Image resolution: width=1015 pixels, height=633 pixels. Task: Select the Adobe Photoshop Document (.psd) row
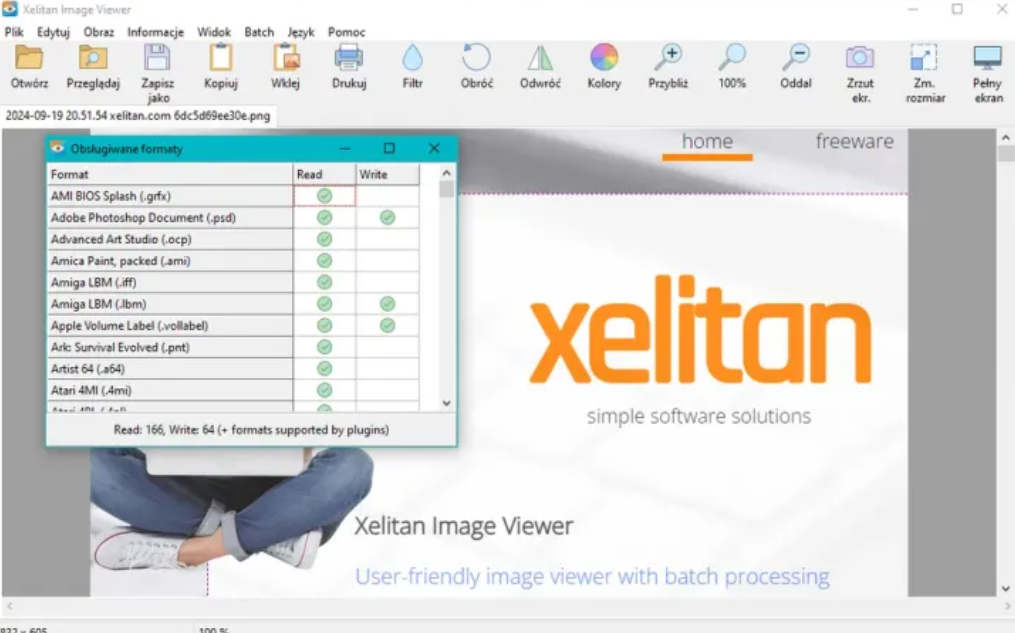point(233,217)
